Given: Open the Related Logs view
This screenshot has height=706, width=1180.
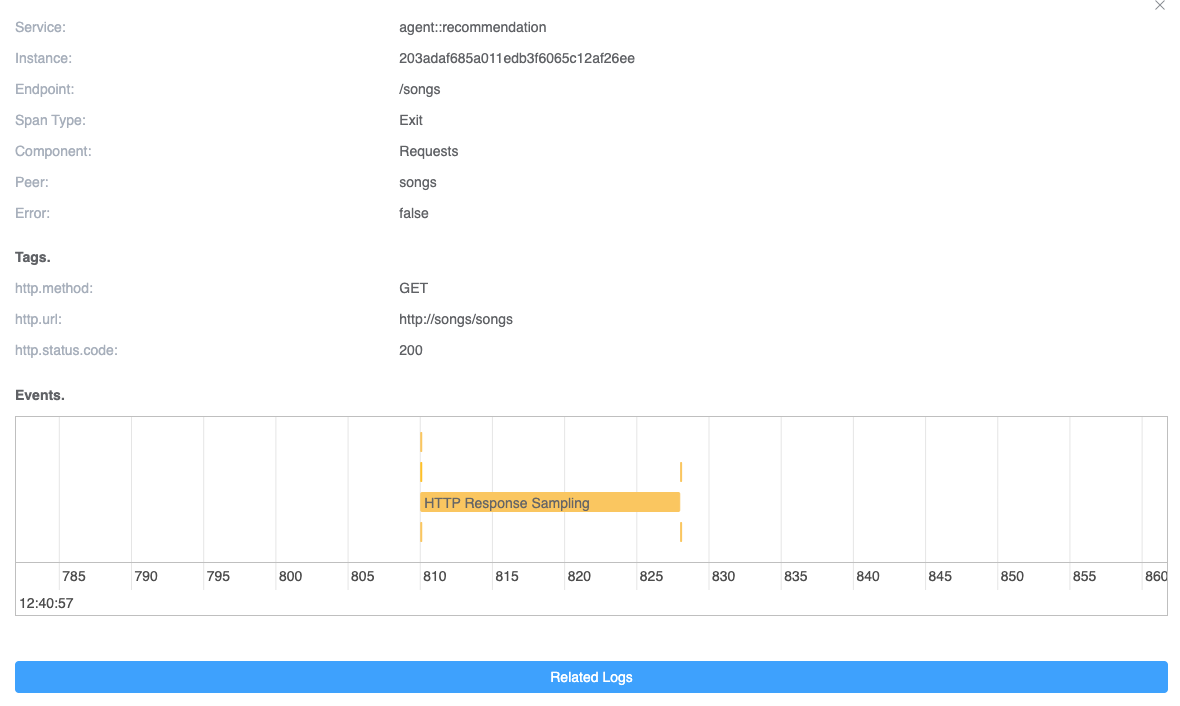Looking at the screenshot, I should [591, 677].
